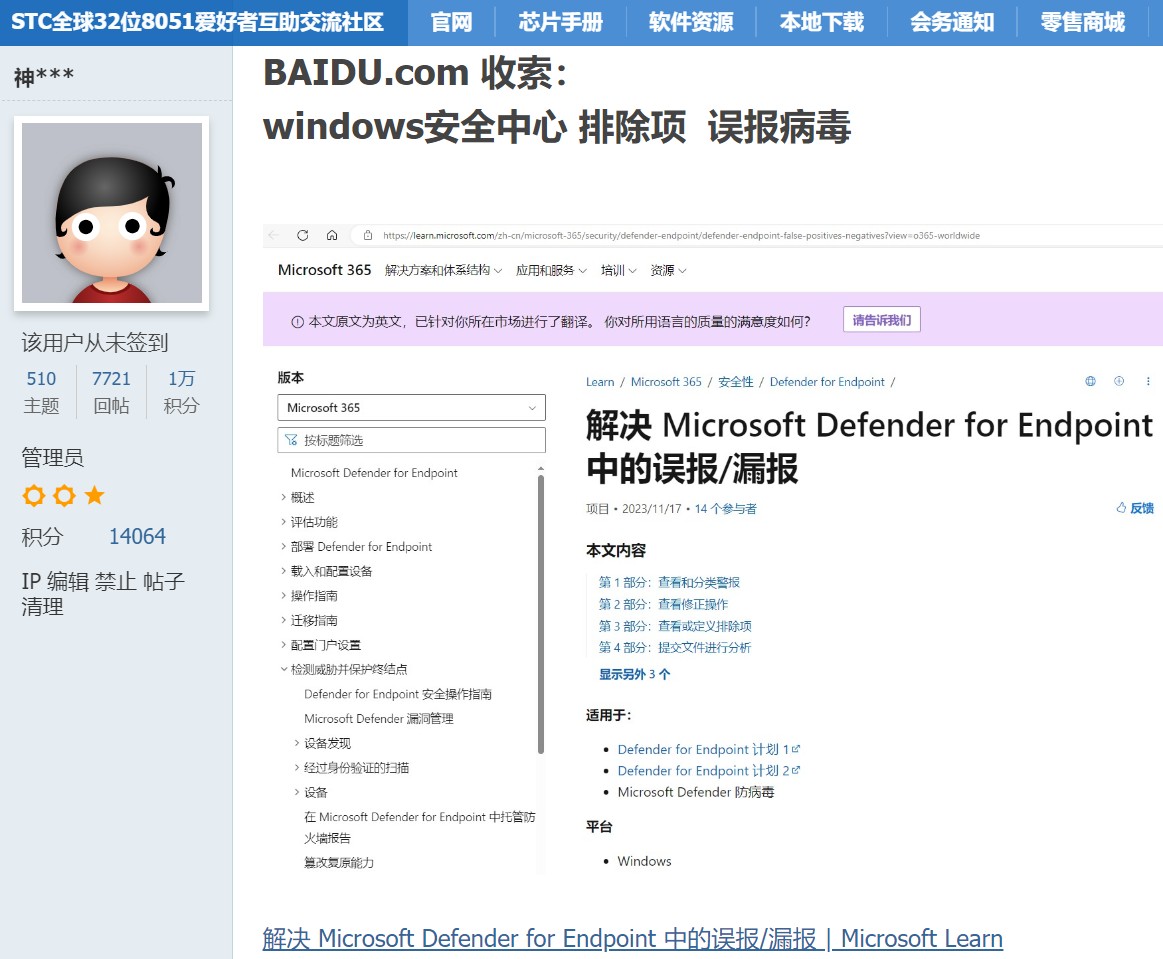Open 第 4 部分: 提交文件进行分析 link
The height and width of the screenshot is (959, 1163).
675,647
